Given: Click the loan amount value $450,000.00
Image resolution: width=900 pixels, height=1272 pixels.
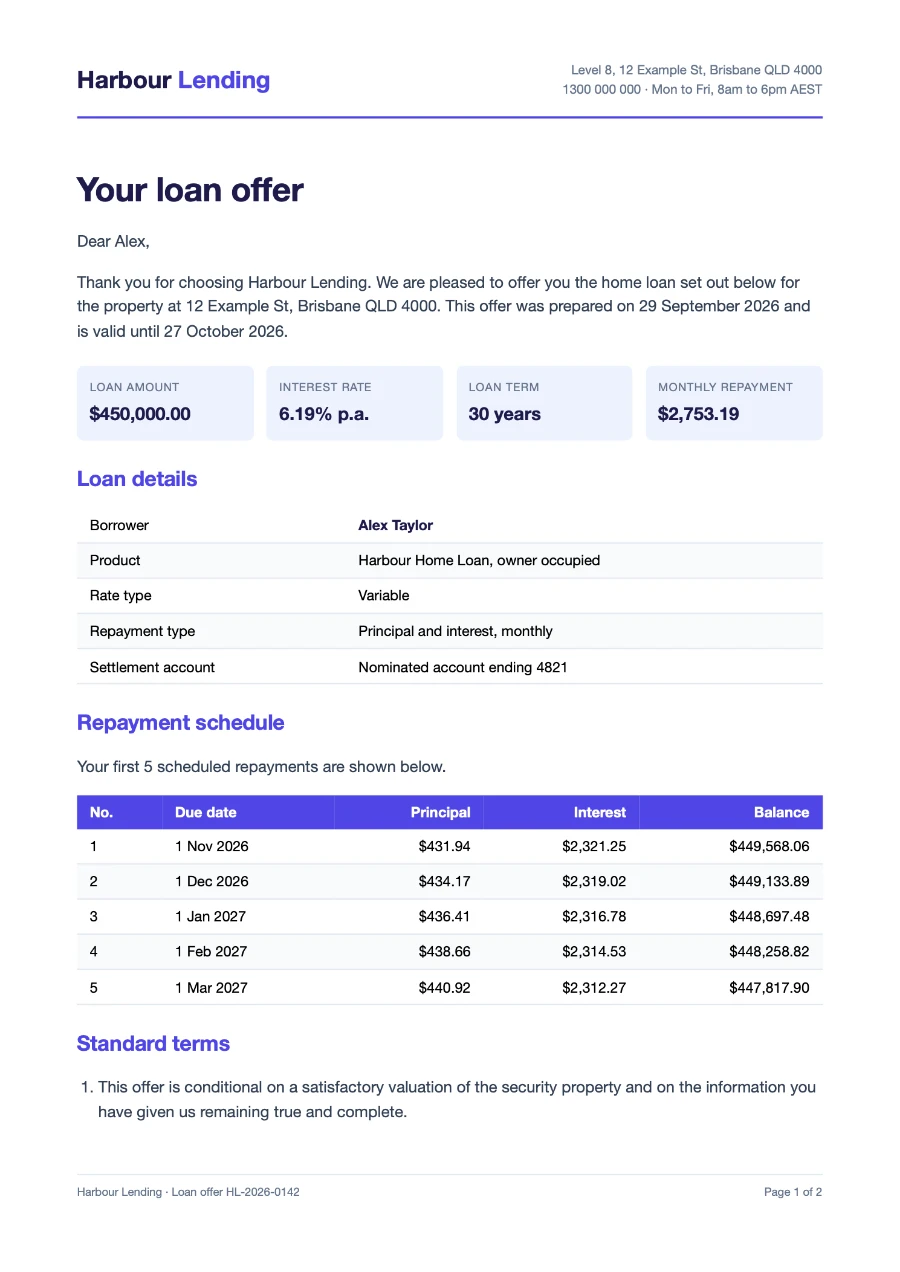Looking at the screenshot, I should [140, 414].
